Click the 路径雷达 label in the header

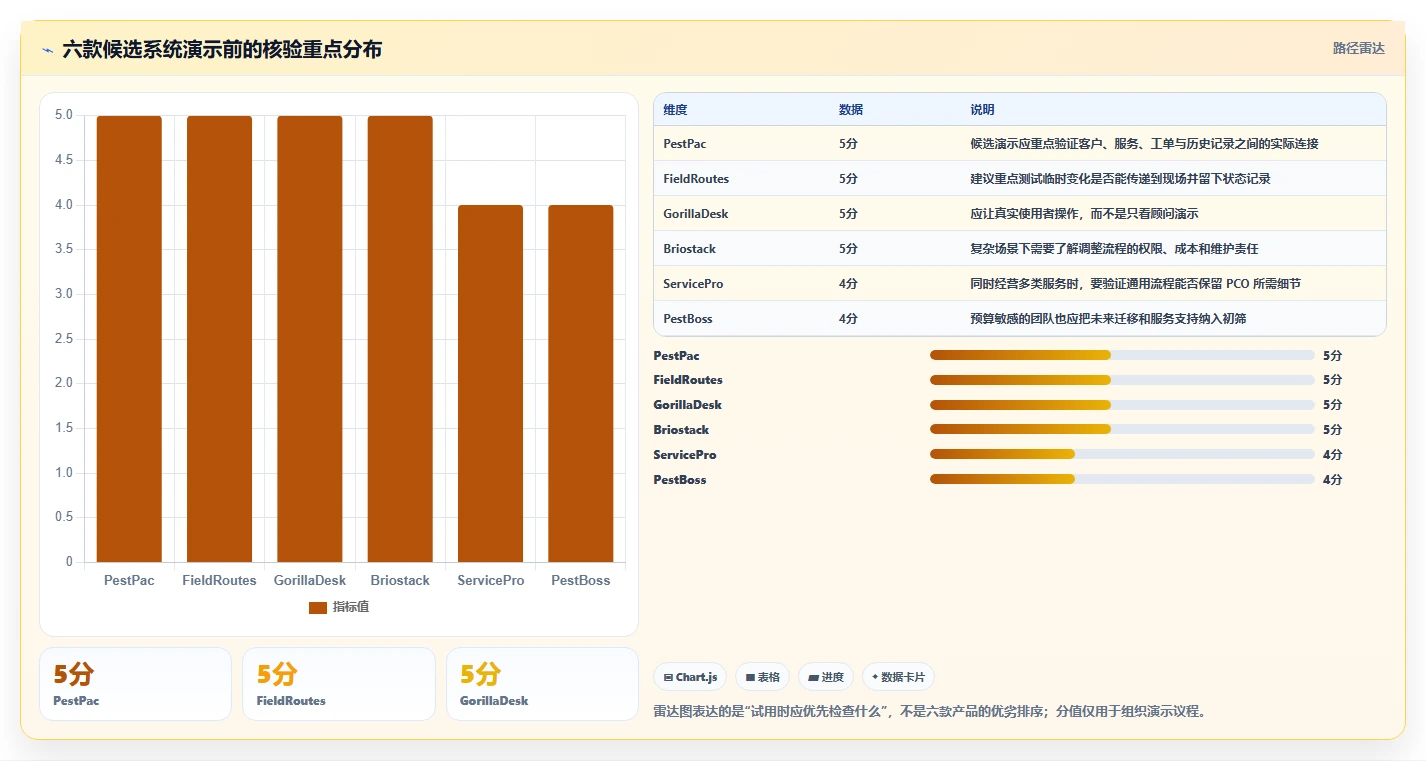coord(1359,48)
